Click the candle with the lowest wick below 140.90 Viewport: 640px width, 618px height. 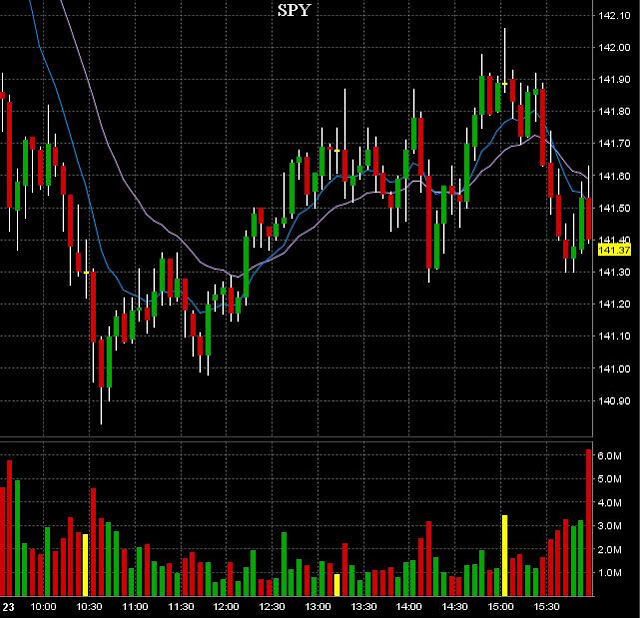(x=101, y=382)
